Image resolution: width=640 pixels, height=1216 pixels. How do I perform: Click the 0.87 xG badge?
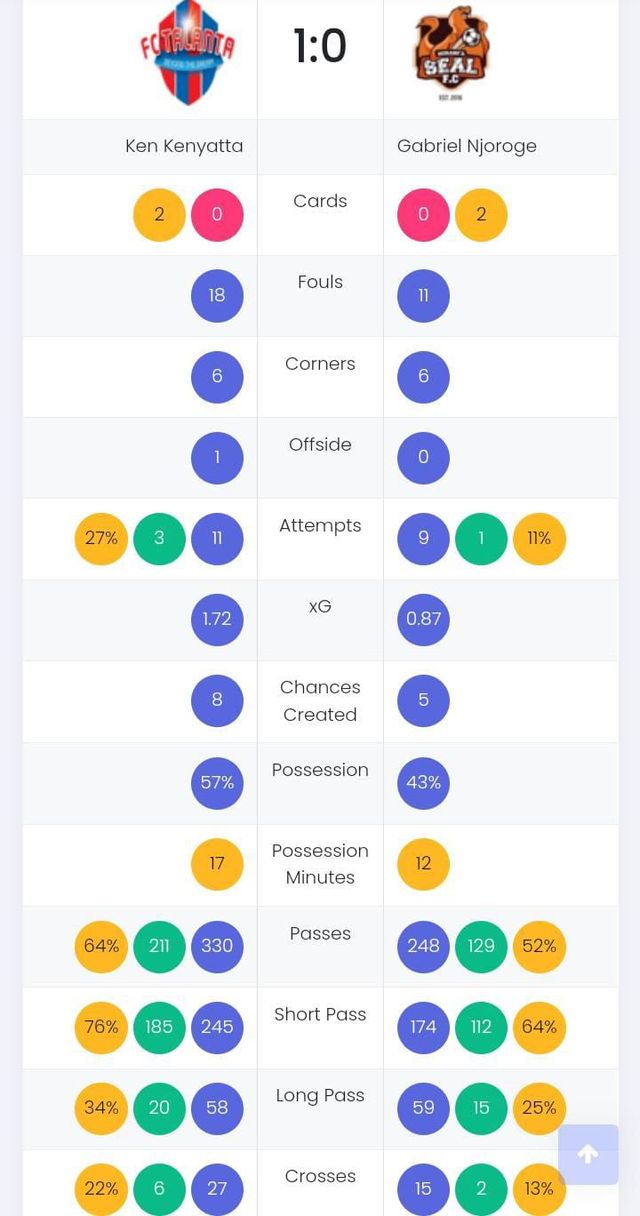click(423, 619)
